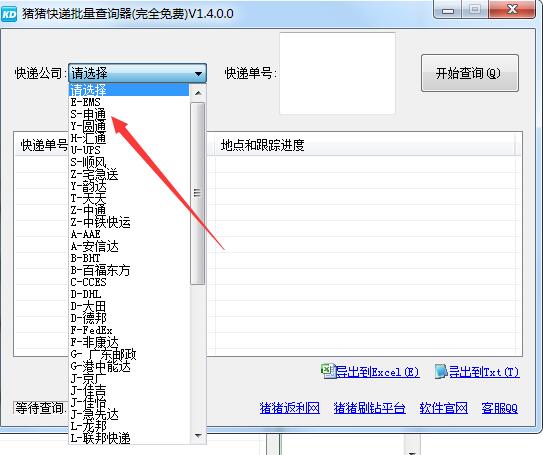This screenshot has height=455, width=543.
Task: Start the query with 开始查询 button
Action: (470, 73)
